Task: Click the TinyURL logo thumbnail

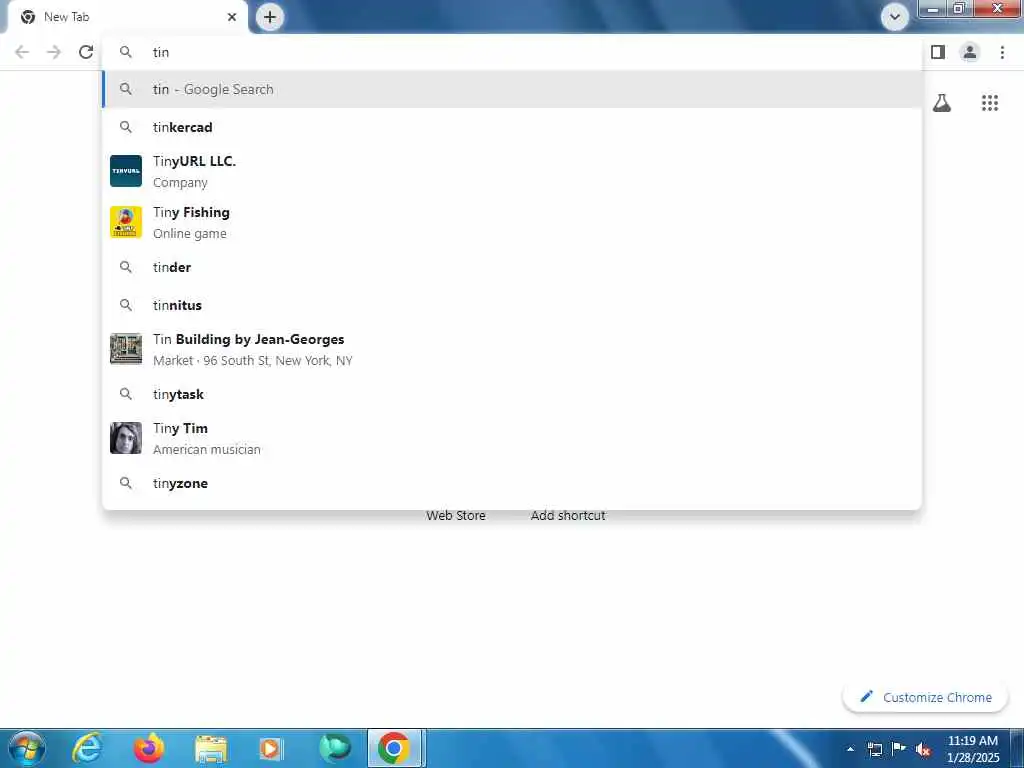Action: point(126,171)
